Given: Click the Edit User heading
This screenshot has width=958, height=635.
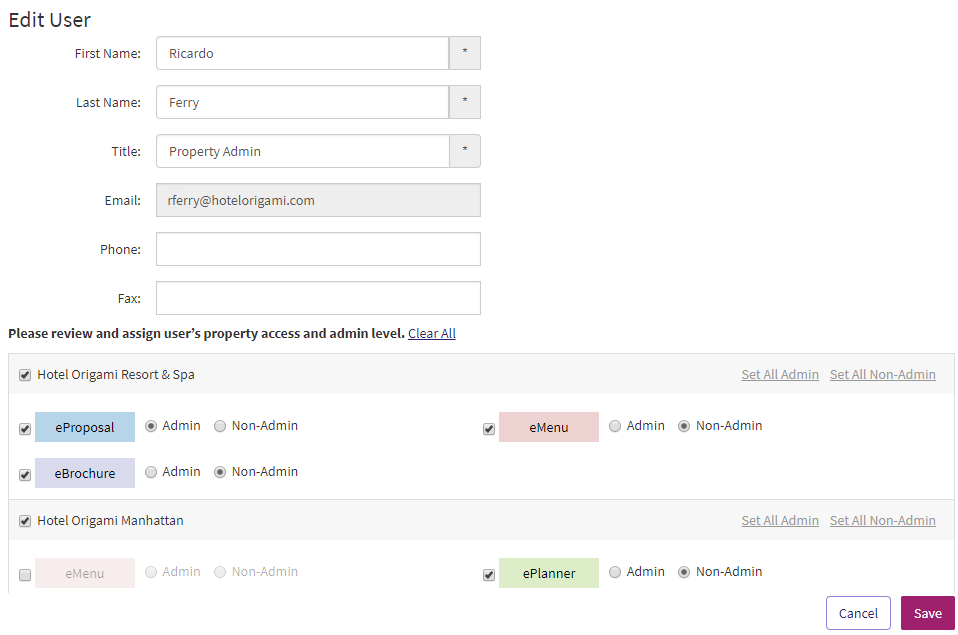Looking at the screenshot, I should tap(49, 20).
